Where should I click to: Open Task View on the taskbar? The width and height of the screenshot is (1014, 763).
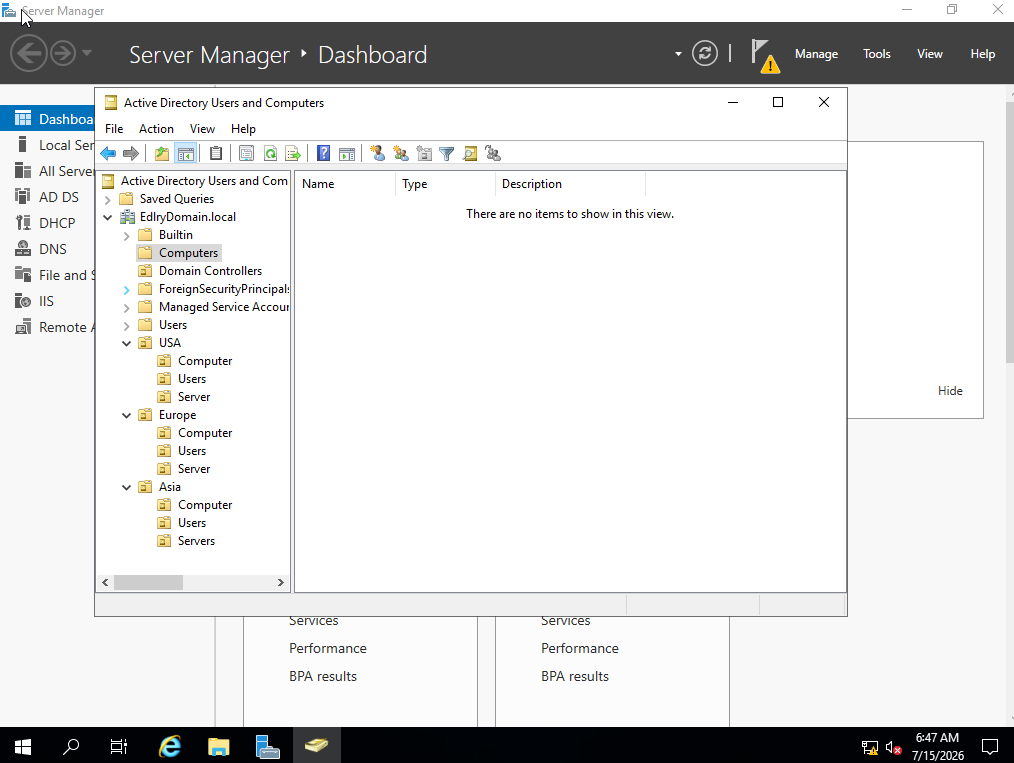pos(119,746)
